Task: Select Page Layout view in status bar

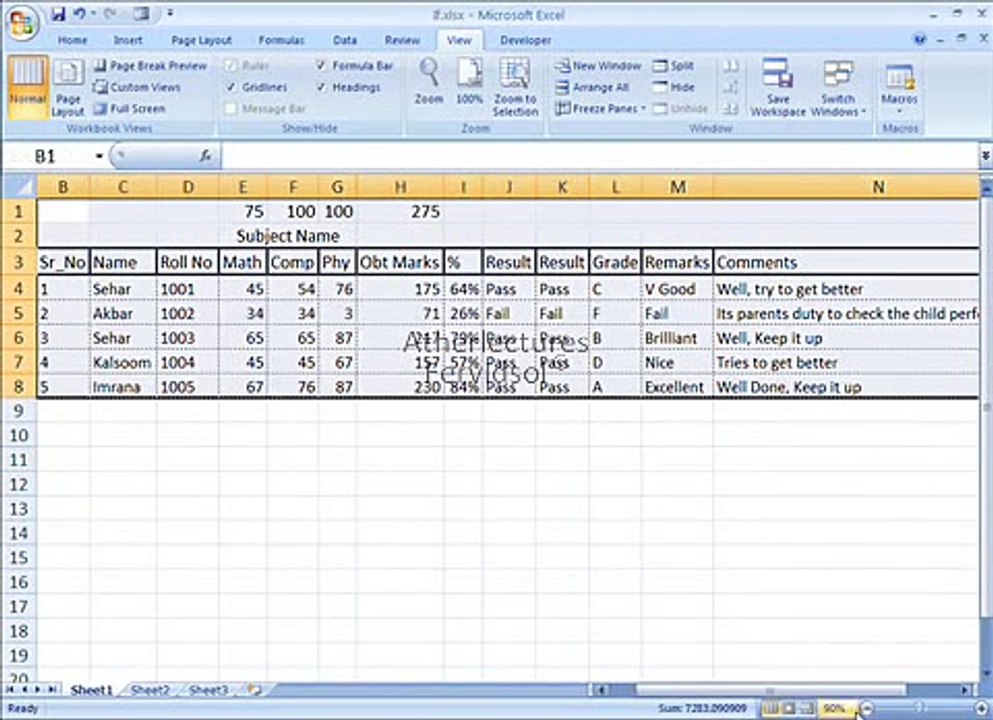Action: [x=789, y=708]
